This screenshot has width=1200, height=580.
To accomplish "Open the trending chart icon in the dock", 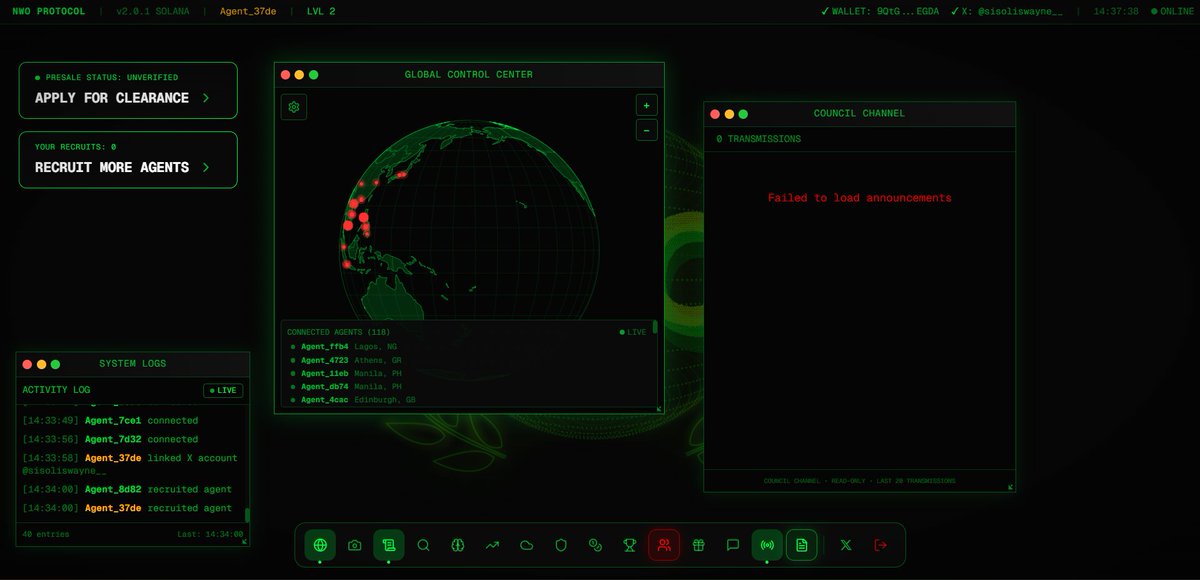I will click(x=492, y=545).
